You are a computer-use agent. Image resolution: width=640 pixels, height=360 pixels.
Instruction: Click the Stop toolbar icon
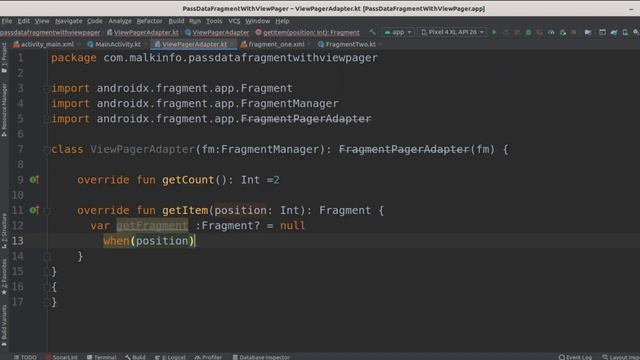pos(574,32)
